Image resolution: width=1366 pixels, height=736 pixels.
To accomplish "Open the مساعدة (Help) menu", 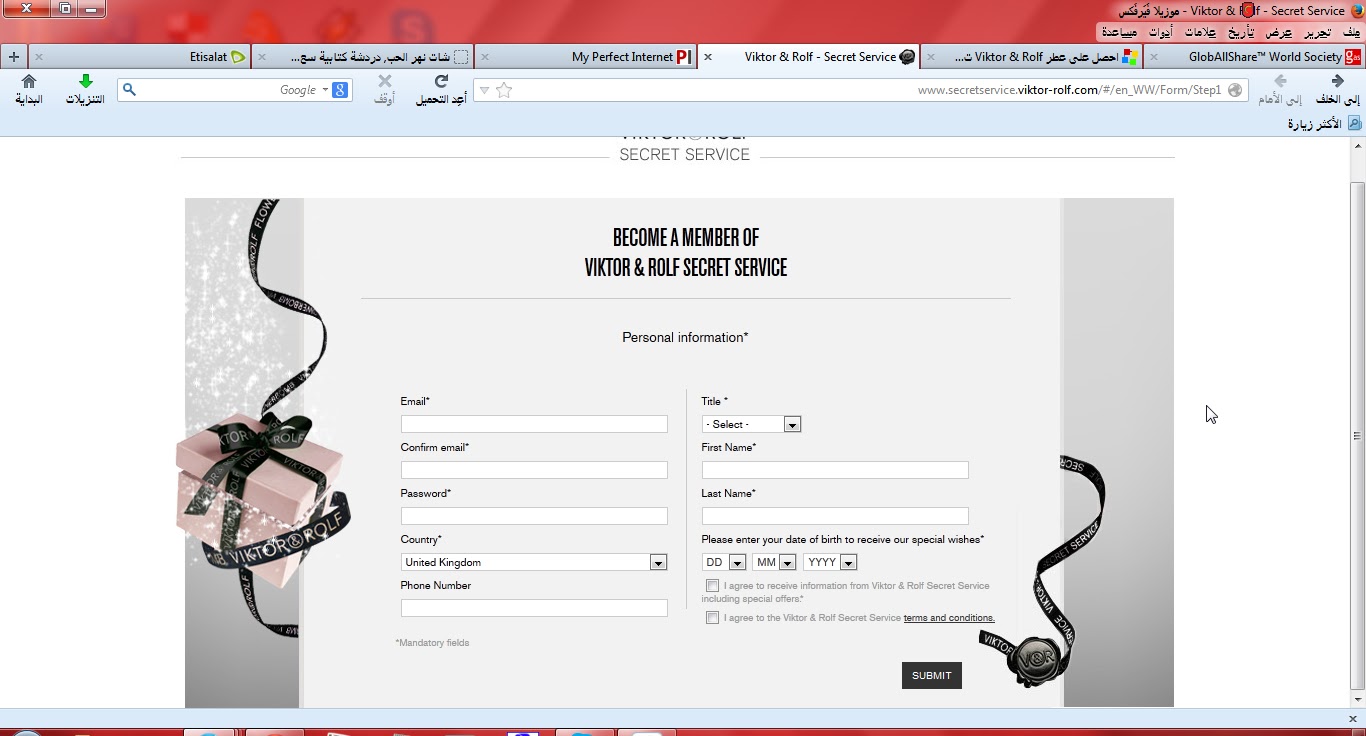I will [1119, 33].
